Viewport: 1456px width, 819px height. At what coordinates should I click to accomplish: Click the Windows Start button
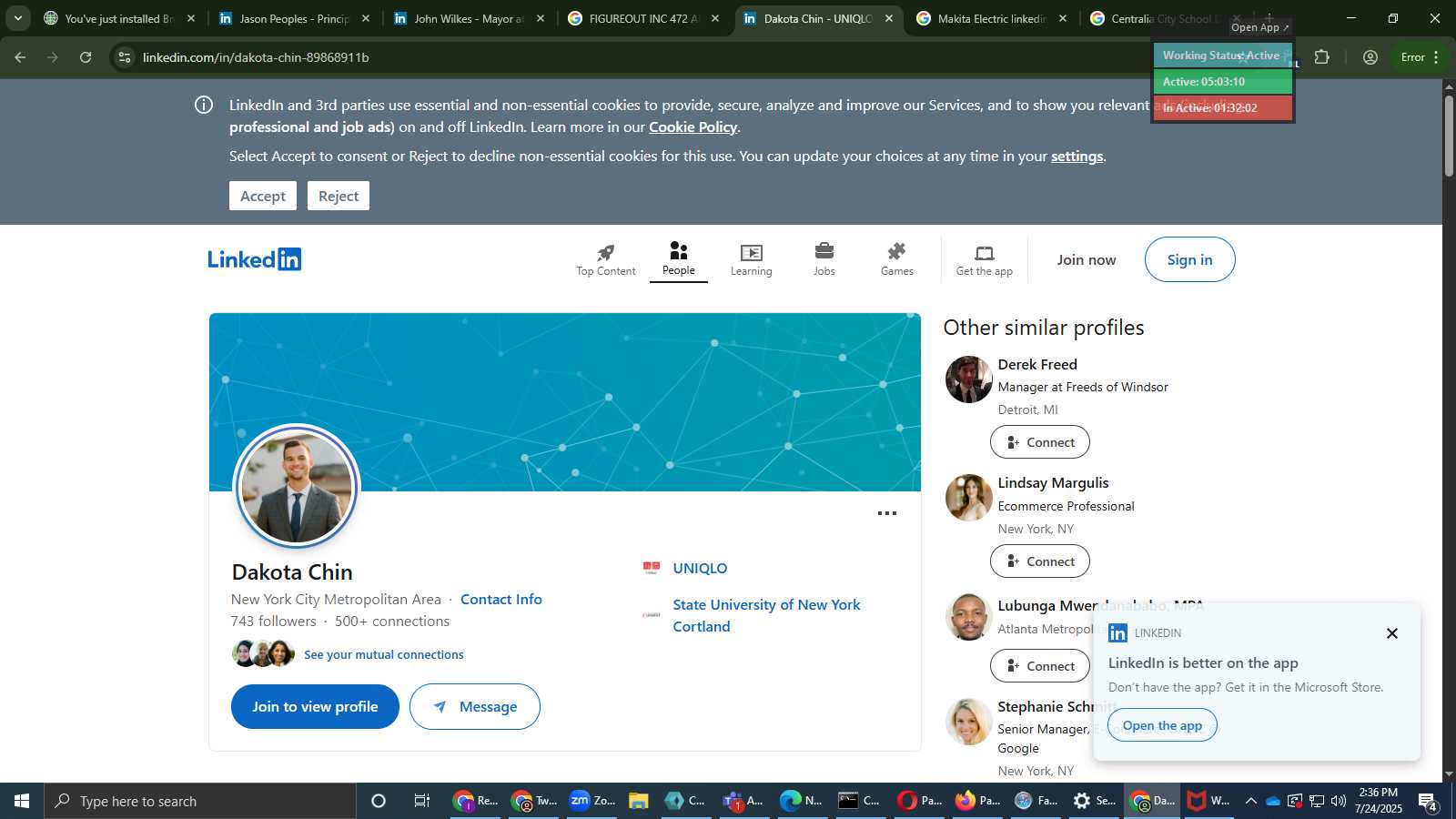22,801
